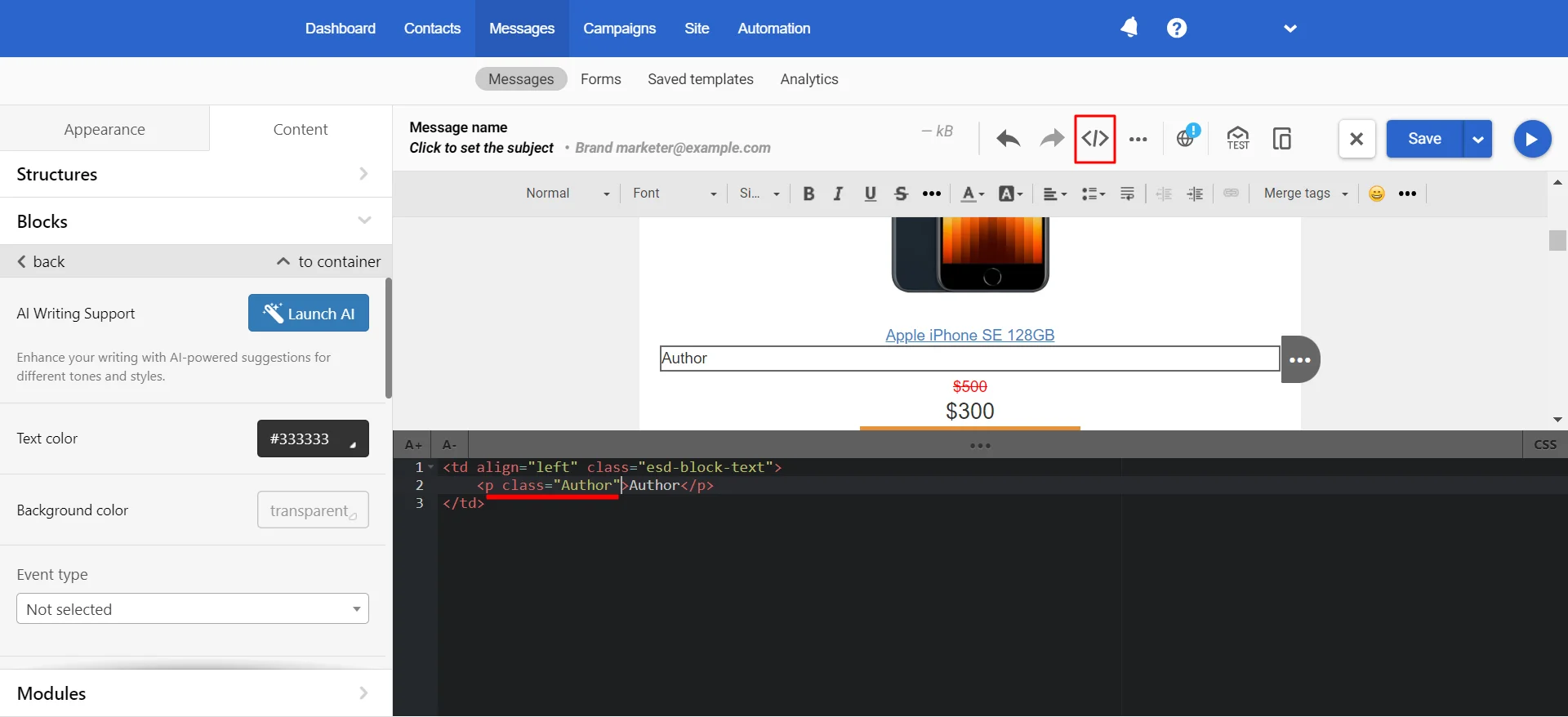
Task: Open the code editor icon
Action: click(x=1094, y=139)
